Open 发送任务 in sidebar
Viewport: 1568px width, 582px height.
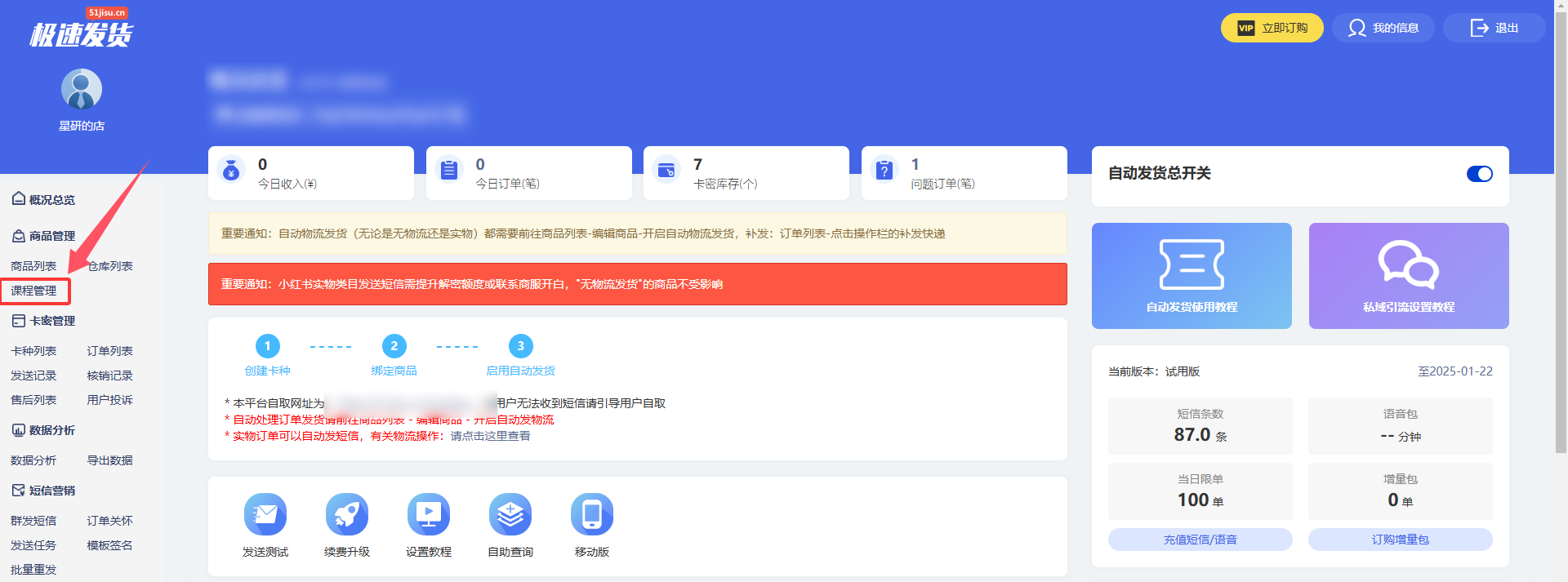pyautogui.click(x=33, y=545)
